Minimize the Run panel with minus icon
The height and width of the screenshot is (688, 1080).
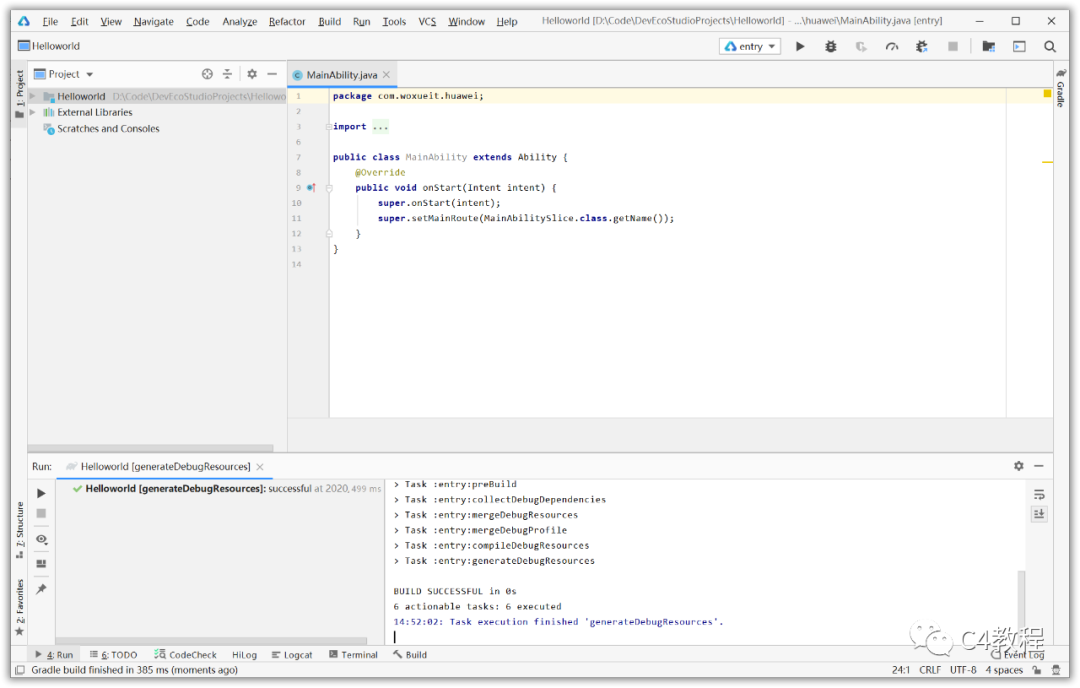[1039, 466]
